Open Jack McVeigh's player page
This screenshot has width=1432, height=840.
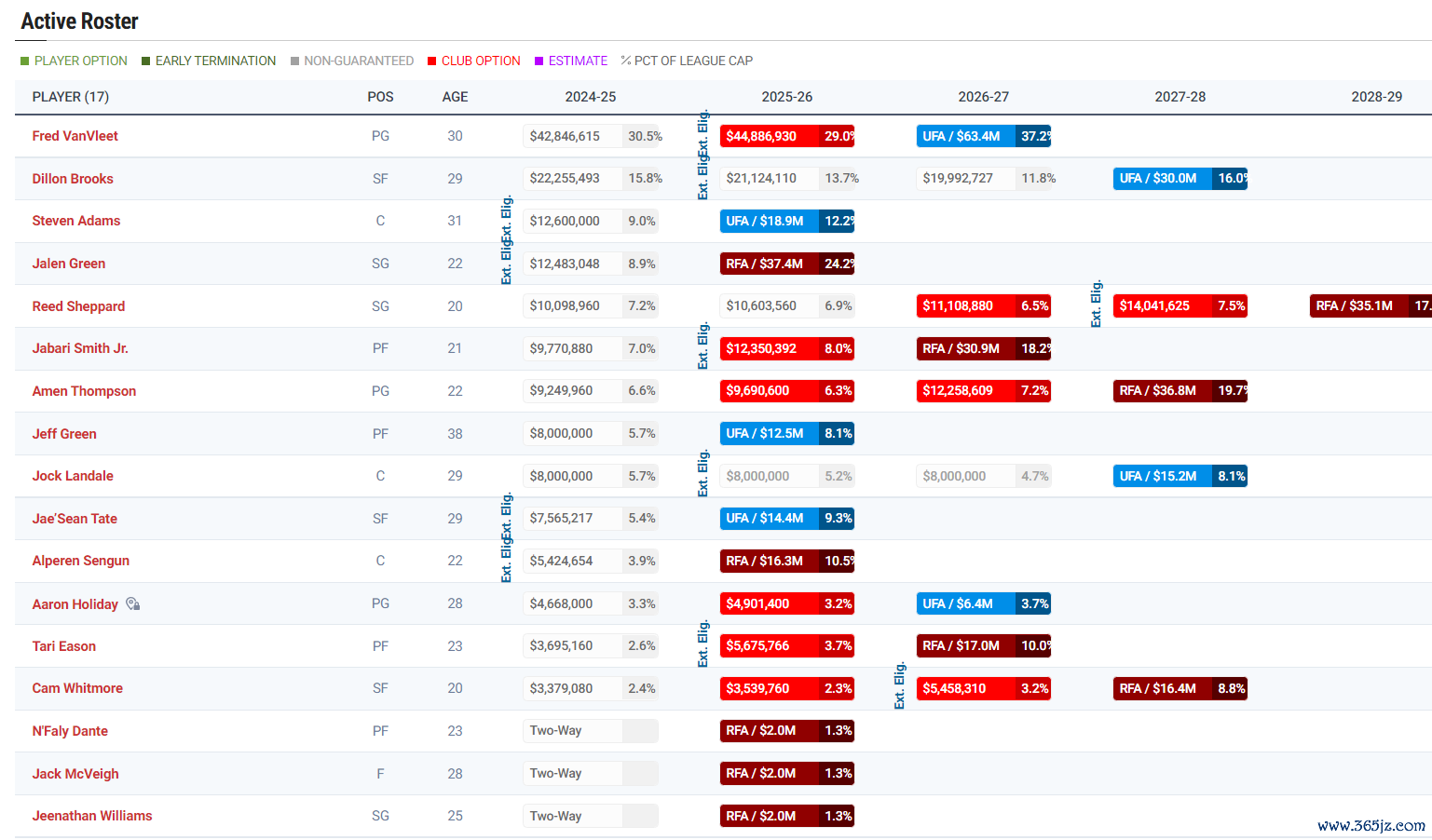pos(75,774)
